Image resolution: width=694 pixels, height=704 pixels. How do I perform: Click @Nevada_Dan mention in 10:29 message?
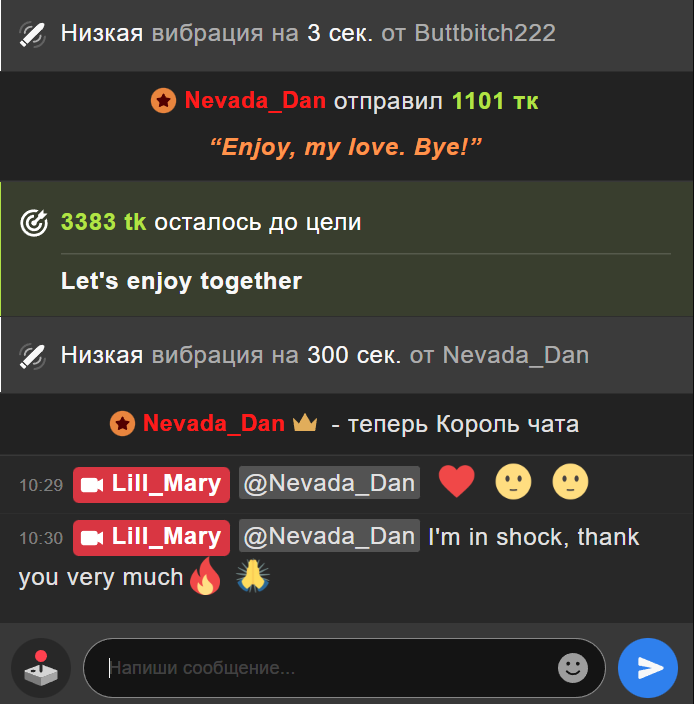329,483
